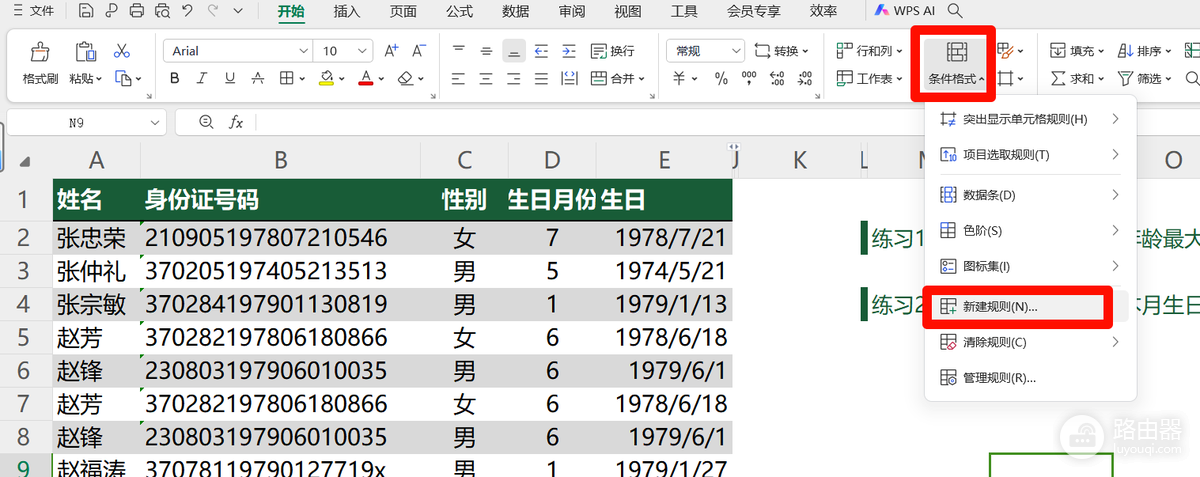This screenshot has height=477, width=1200.
Task: Open Data Bars (数据条) submenu
Action: [x=1031, y=195]
